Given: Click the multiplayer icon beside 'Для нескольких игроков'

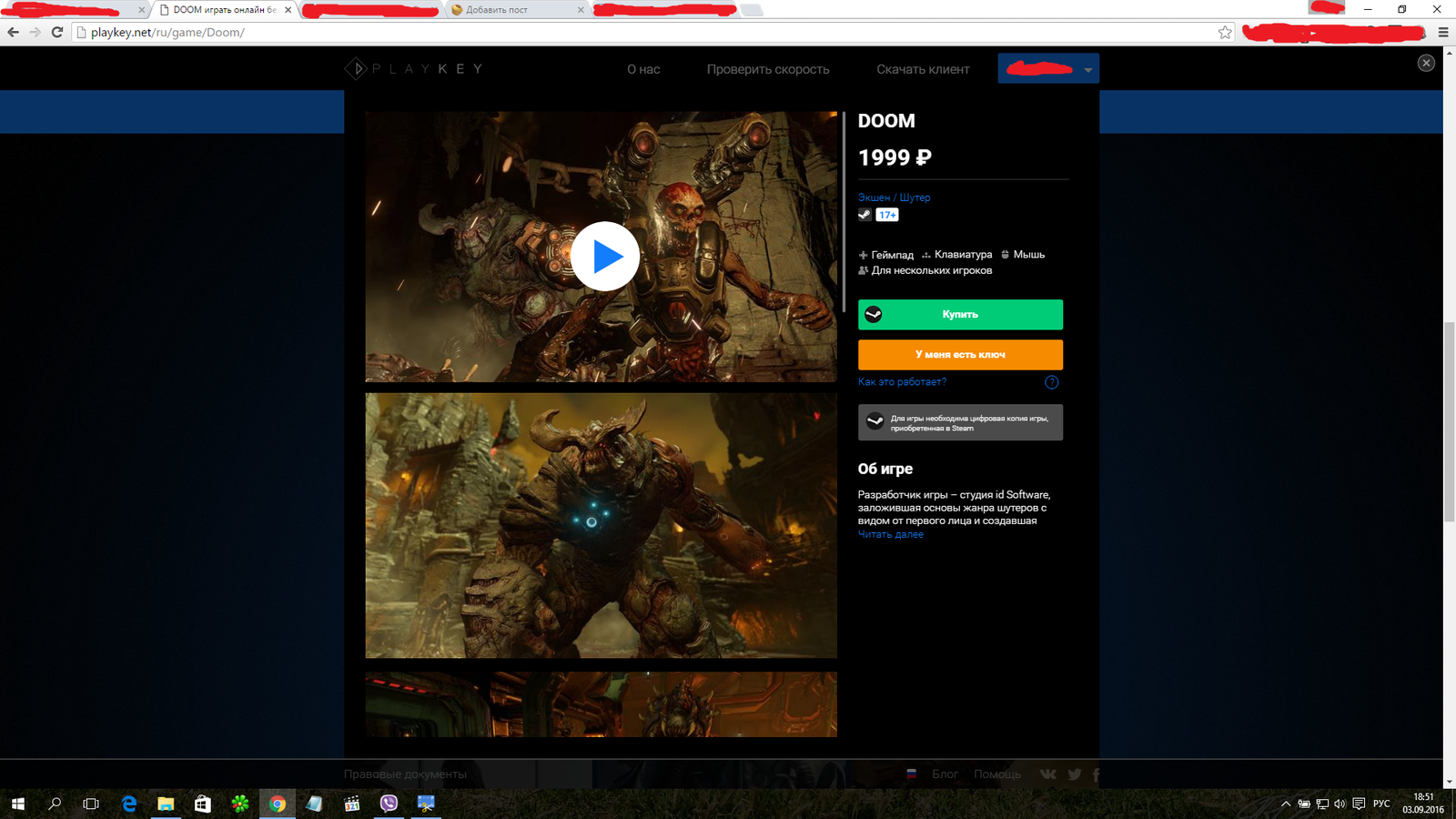Looking at the screenshot, I should [x=864, y=270].
